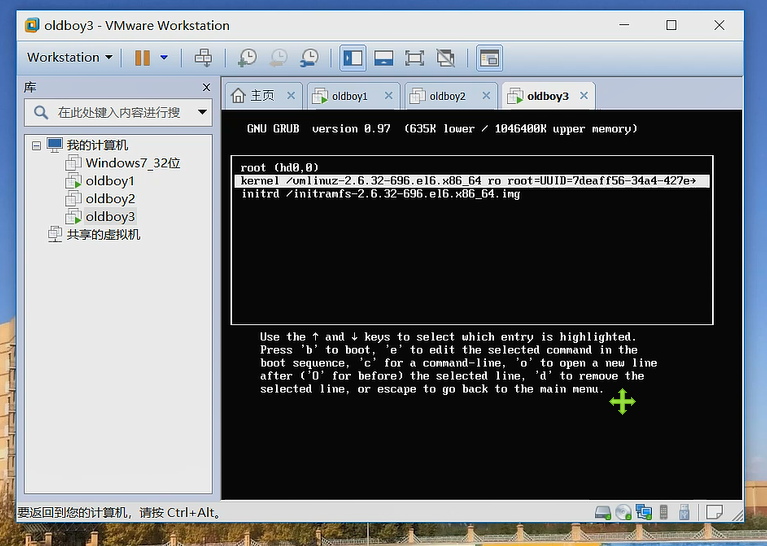Select oldboy3 in the library tree
This screenshot has width=767, height=546.
point(110,216)
